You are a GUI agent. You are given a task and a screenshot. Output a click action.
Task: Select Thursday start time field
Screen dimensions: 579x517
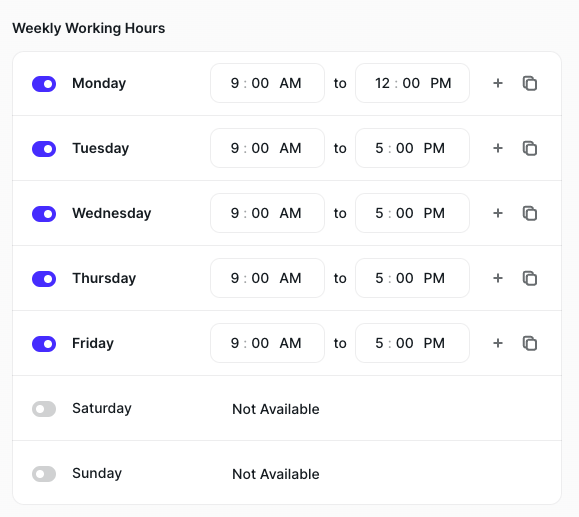(267, 278)
